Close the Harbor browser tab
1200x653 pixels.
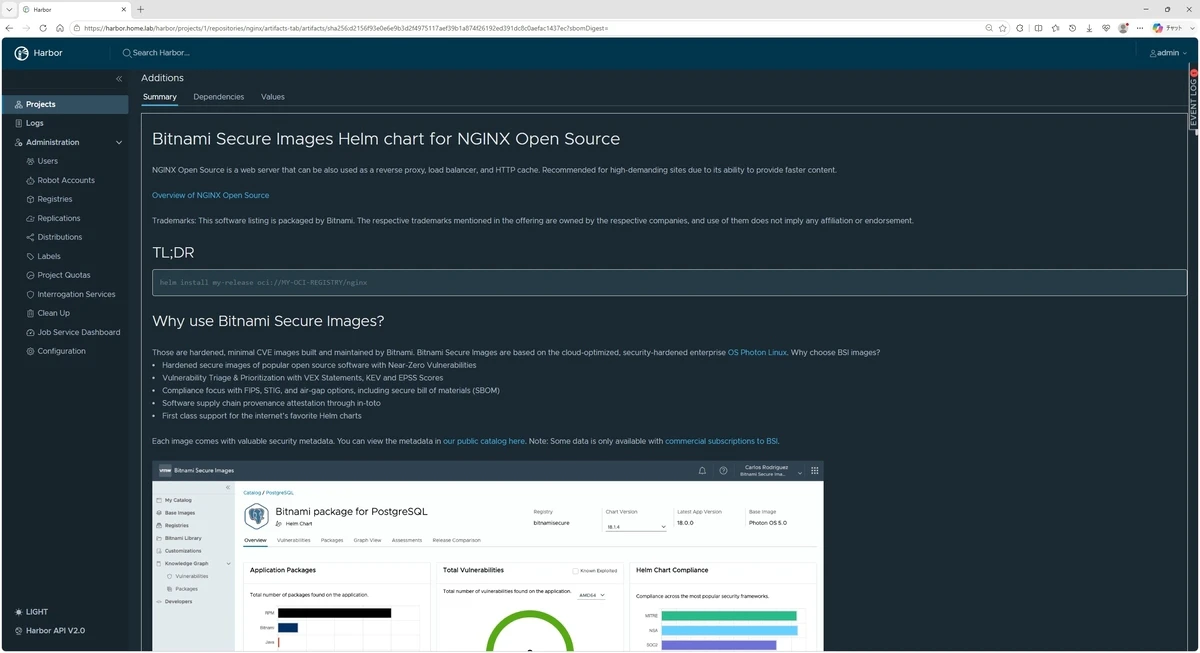(x=124, y=9)
